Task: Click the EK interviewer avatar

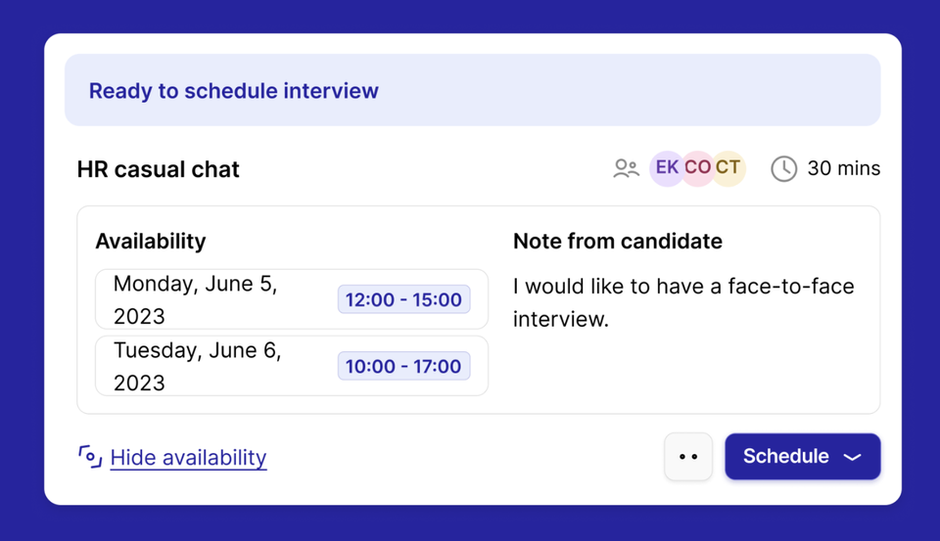Action: click(666, 168)
